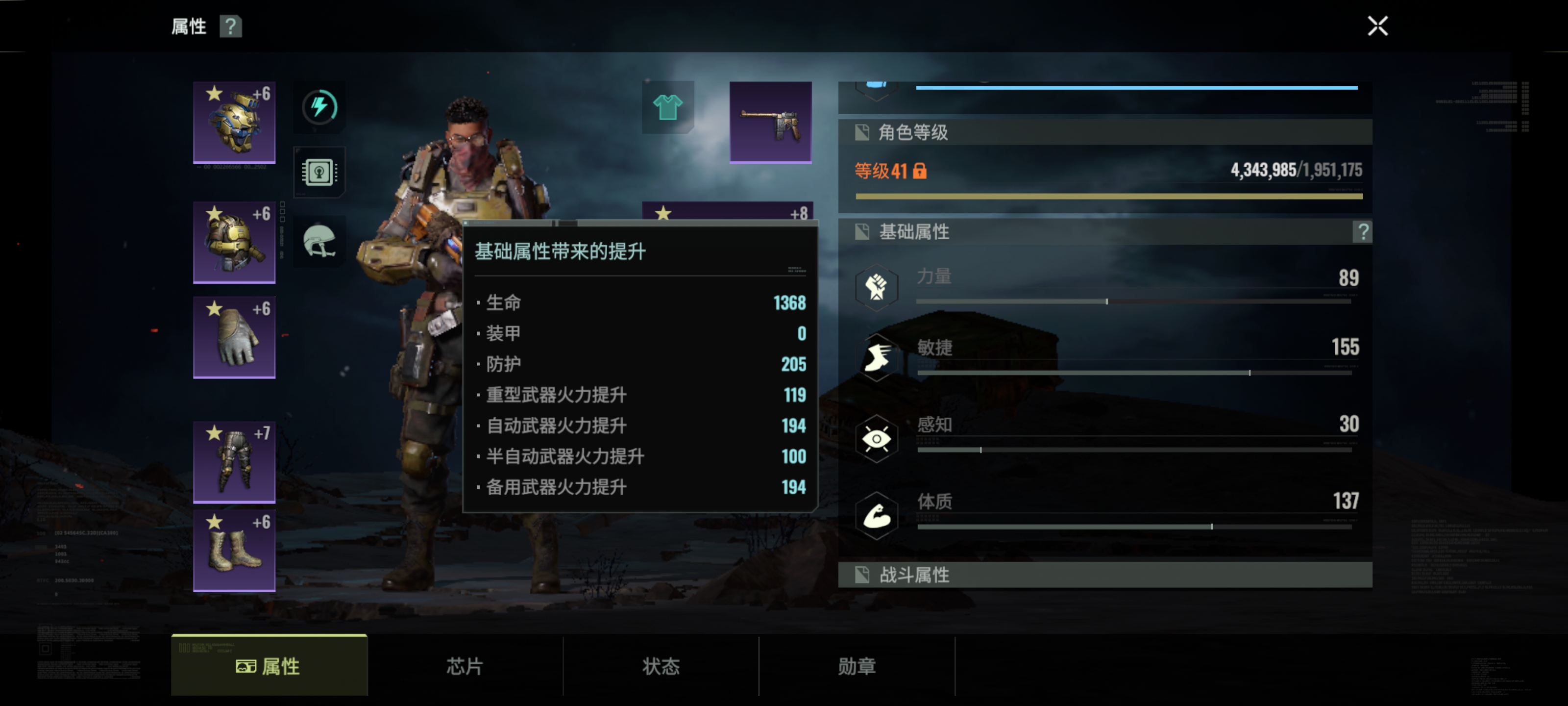Screen dimensions: 1568x706
Task: Toggle helmet visibility icon
Action: (319, 242)
